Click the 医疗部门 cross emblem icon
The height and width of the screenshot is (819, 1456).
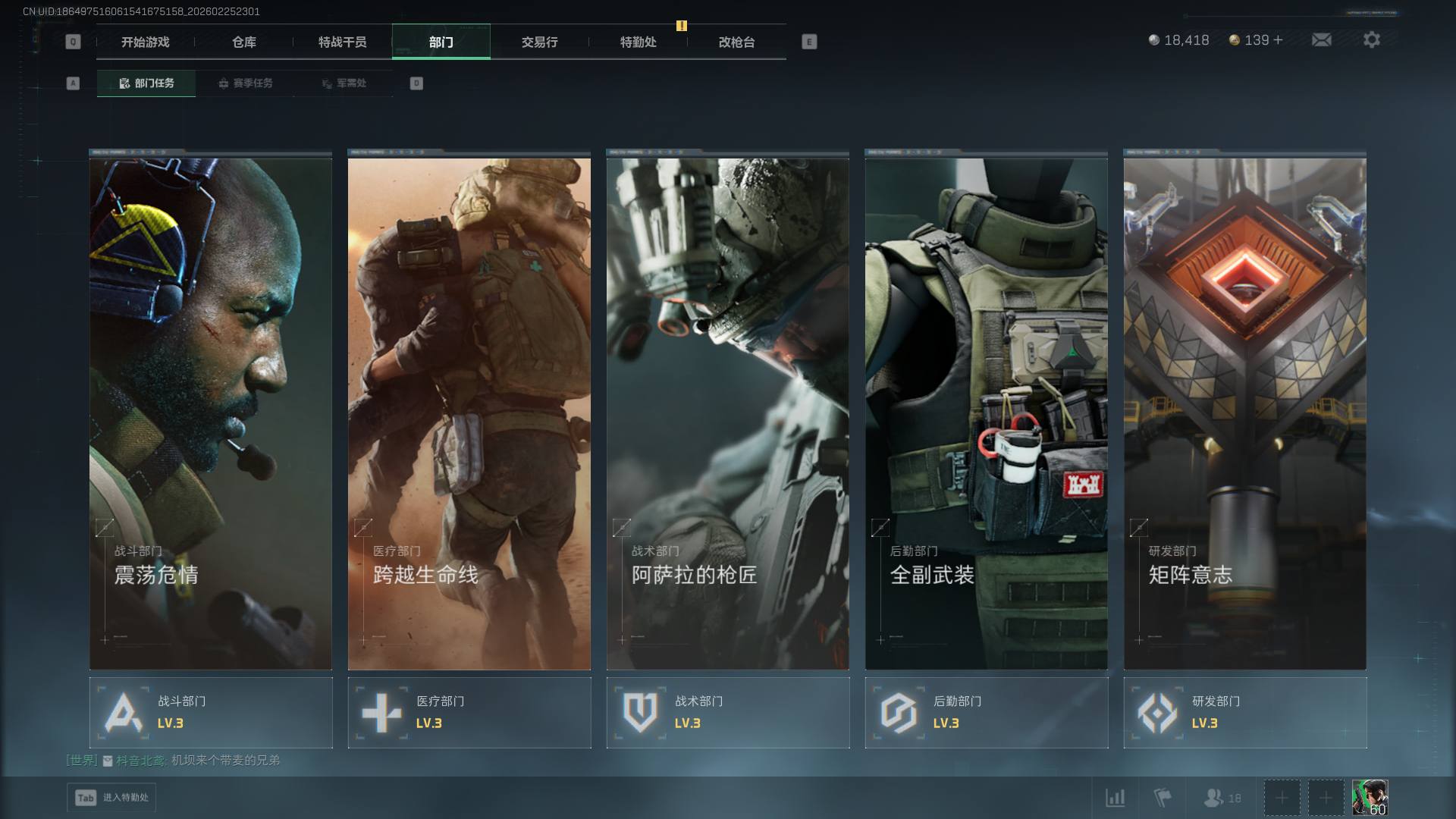(x=381, y=713)
